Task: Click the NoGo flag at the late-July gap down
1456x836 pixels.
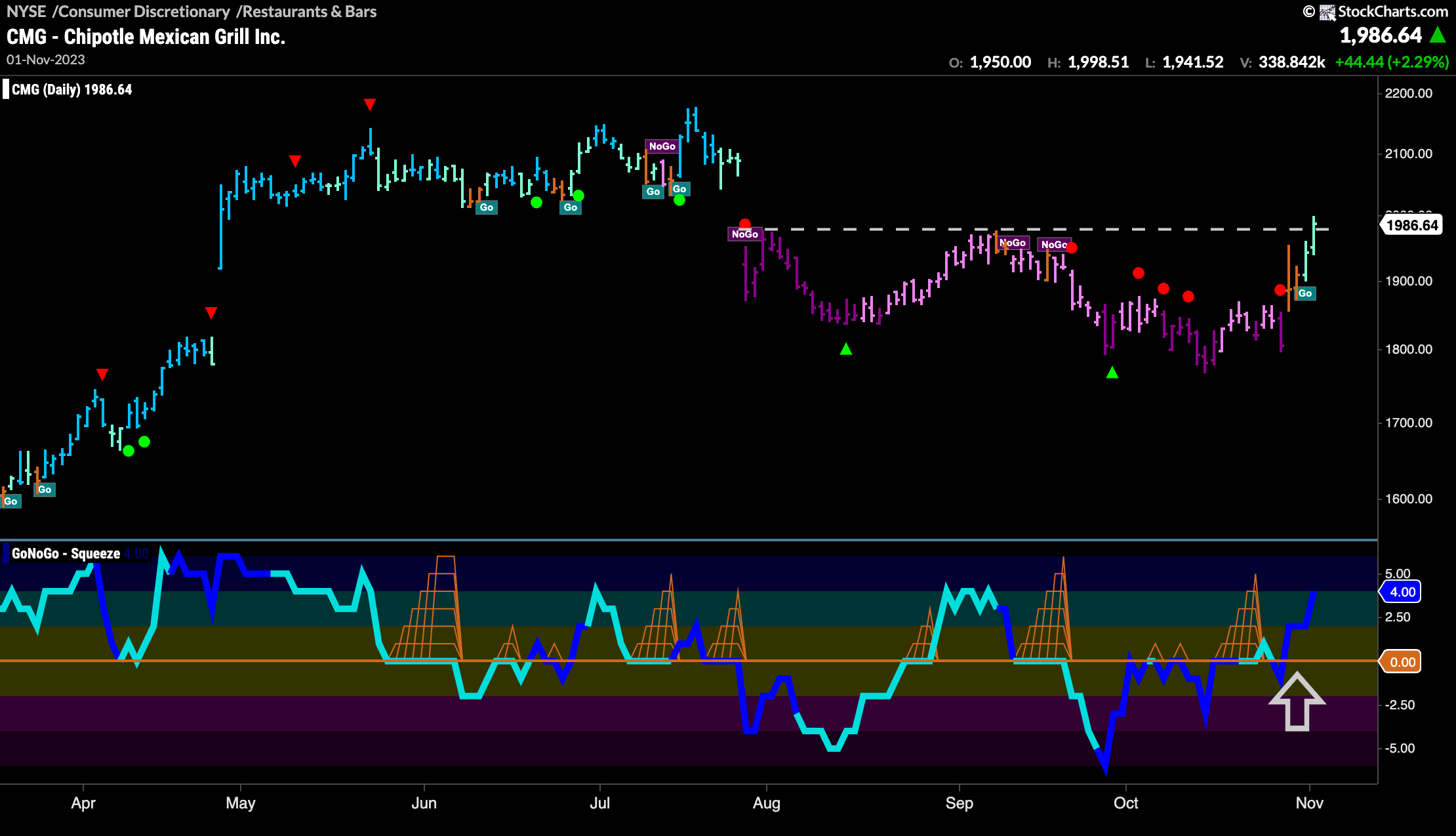Action: [x=745, y=234]
